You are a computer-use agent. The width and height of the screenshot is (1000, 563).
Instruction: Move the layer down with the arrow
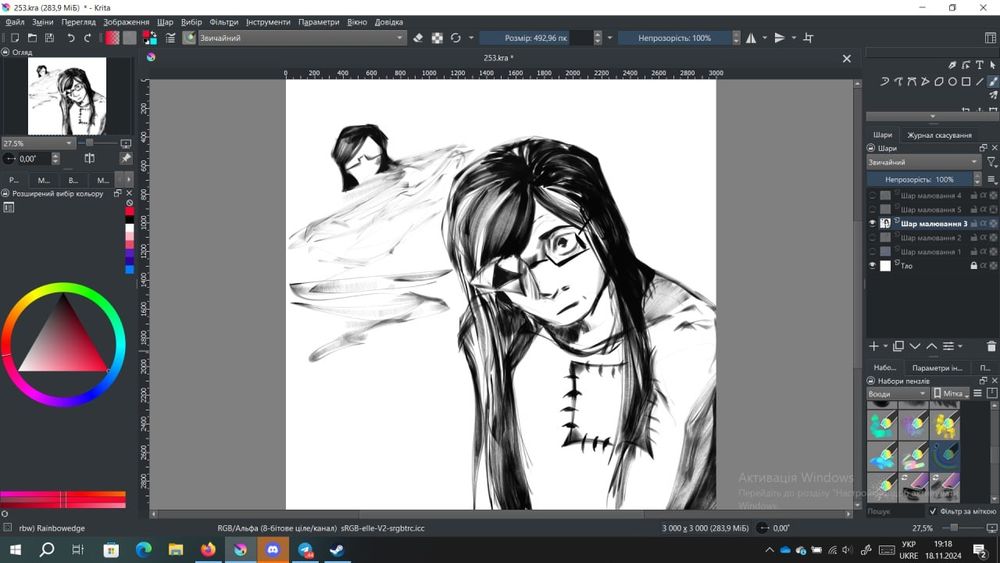coord(915,346)
